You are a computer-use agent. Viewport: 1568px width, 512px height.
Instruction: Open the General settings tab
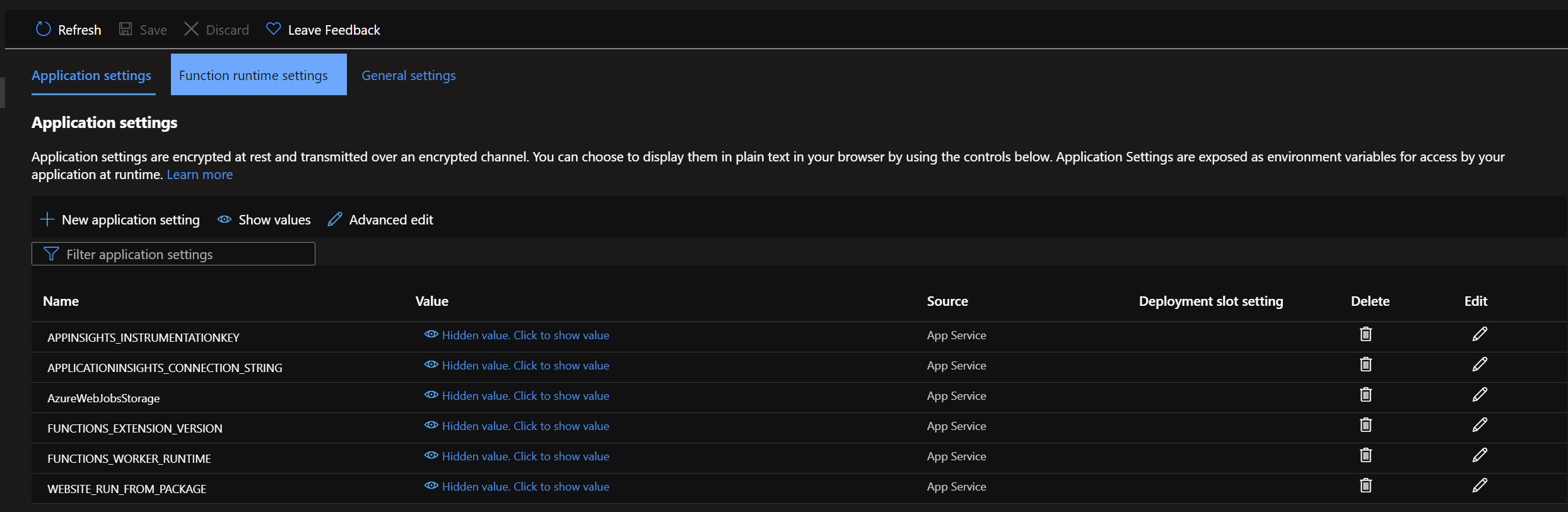click(408, 75)
